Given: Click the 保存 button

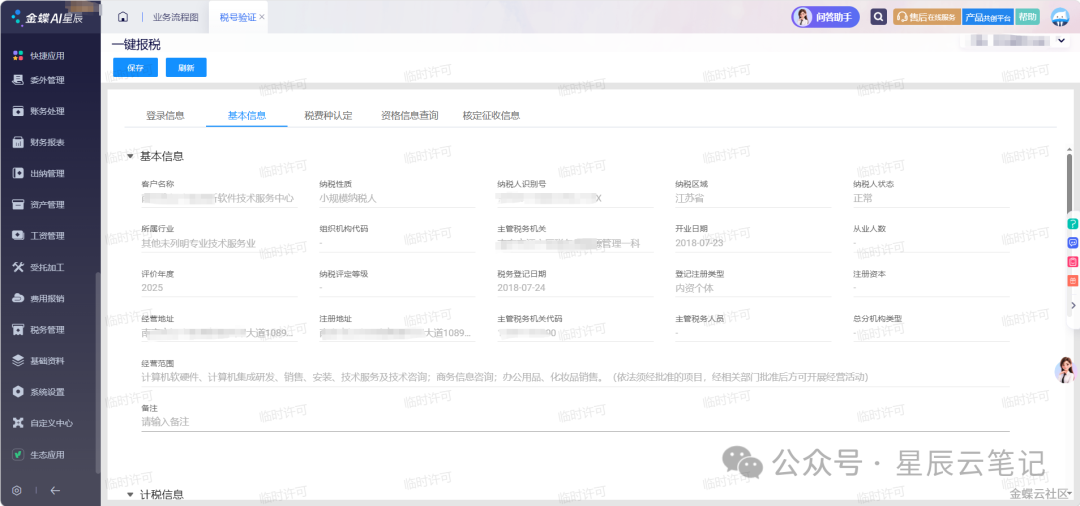Looking at the screenshot, I should 136,67.
